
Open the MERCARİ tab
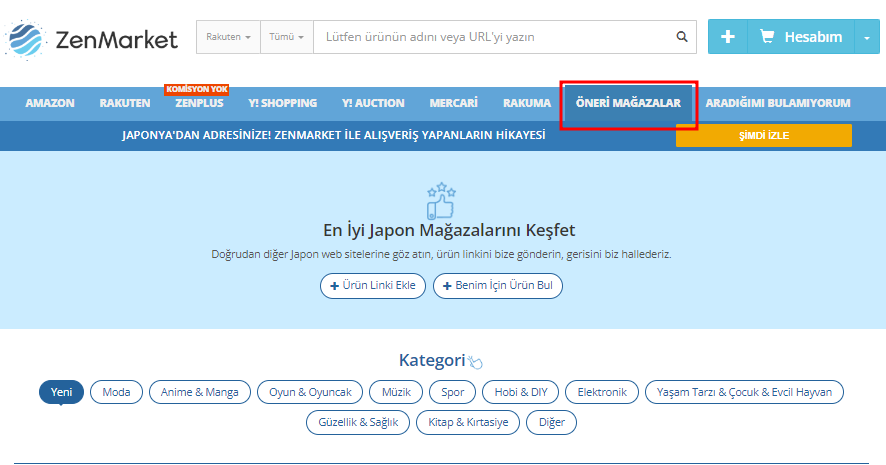(x=453, y=103)
